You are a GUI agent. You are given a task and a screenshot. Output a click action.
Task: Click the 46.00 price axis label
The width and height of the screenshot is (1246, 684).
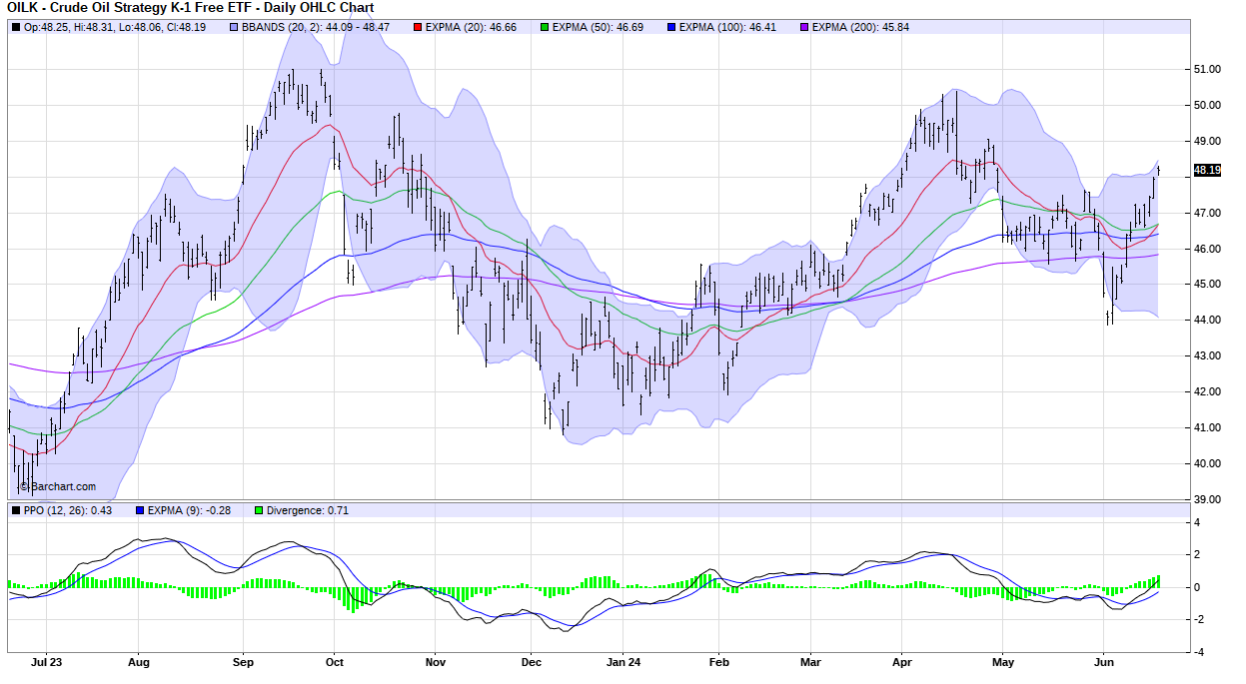click(x=1209, y=248)
